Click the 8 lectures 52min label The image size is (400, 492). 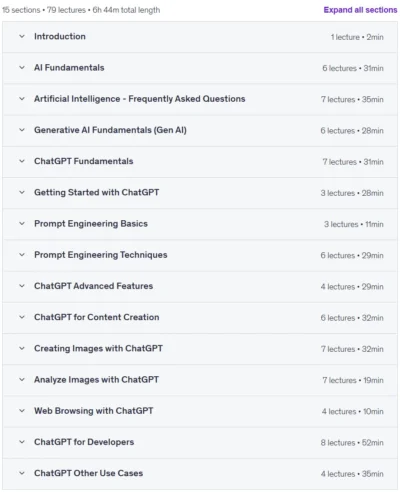tap(352, 443)
